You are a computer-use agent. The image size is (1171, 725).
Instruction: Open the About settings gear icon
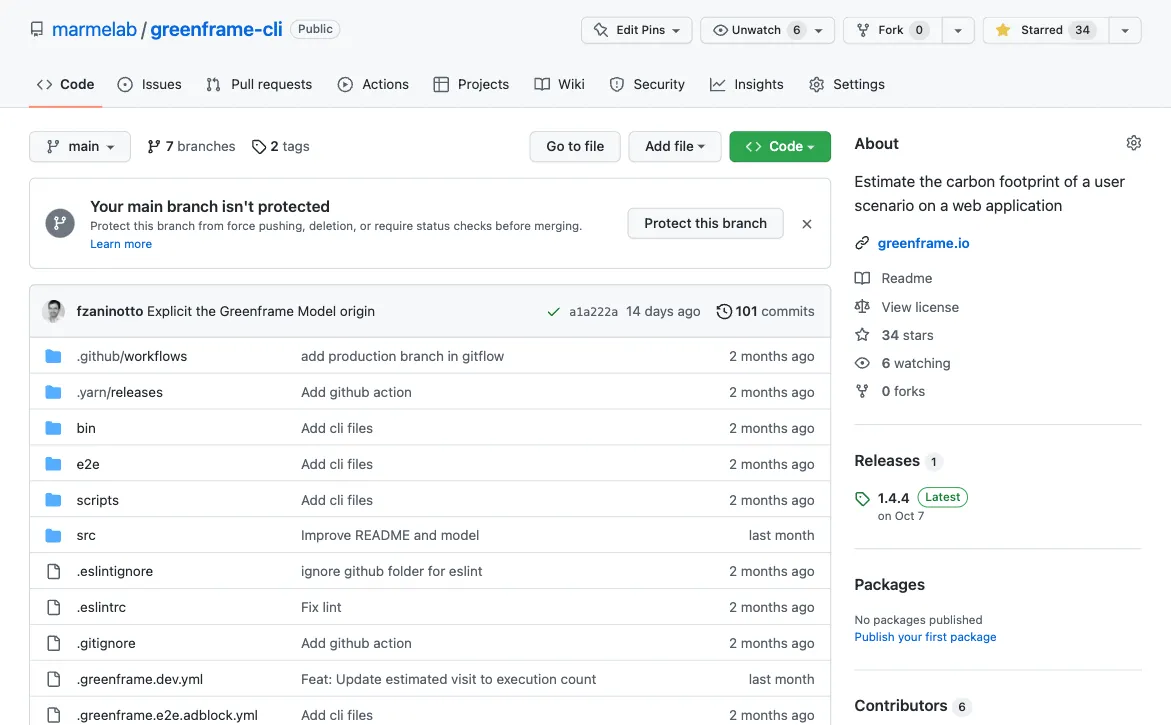(x=1134, y=143)
